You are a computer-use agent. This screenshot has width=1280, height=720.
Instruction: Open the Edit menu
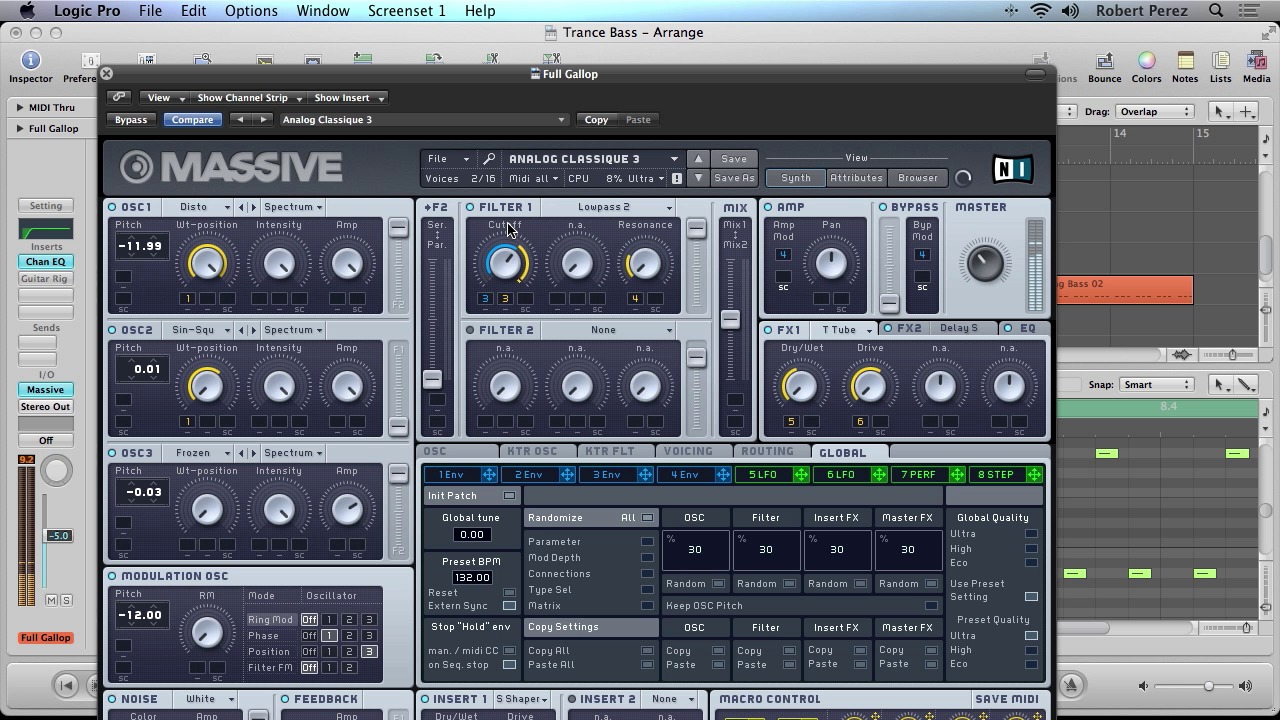point(193,11)
